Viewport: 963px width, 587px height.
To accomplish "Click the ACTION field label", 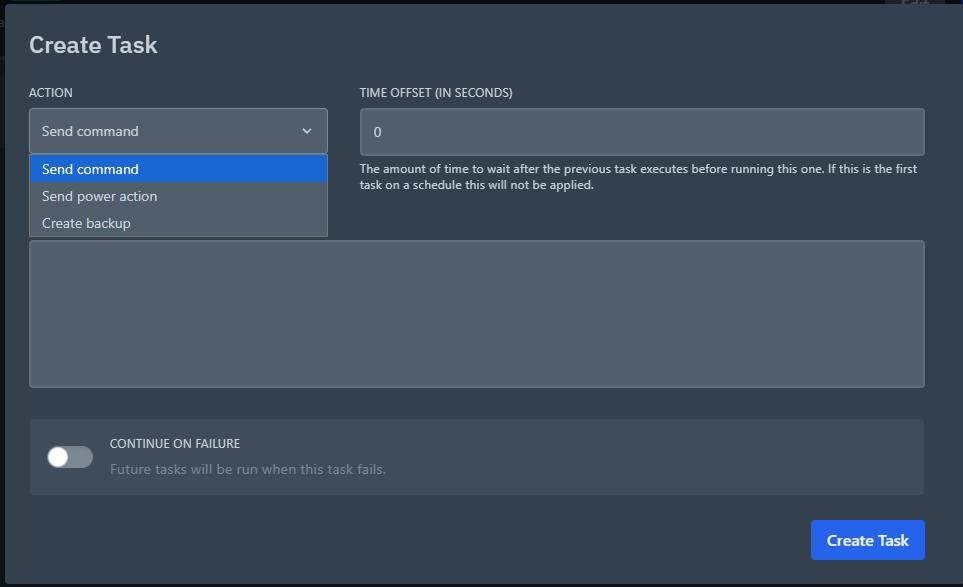I will pos(51,93).
